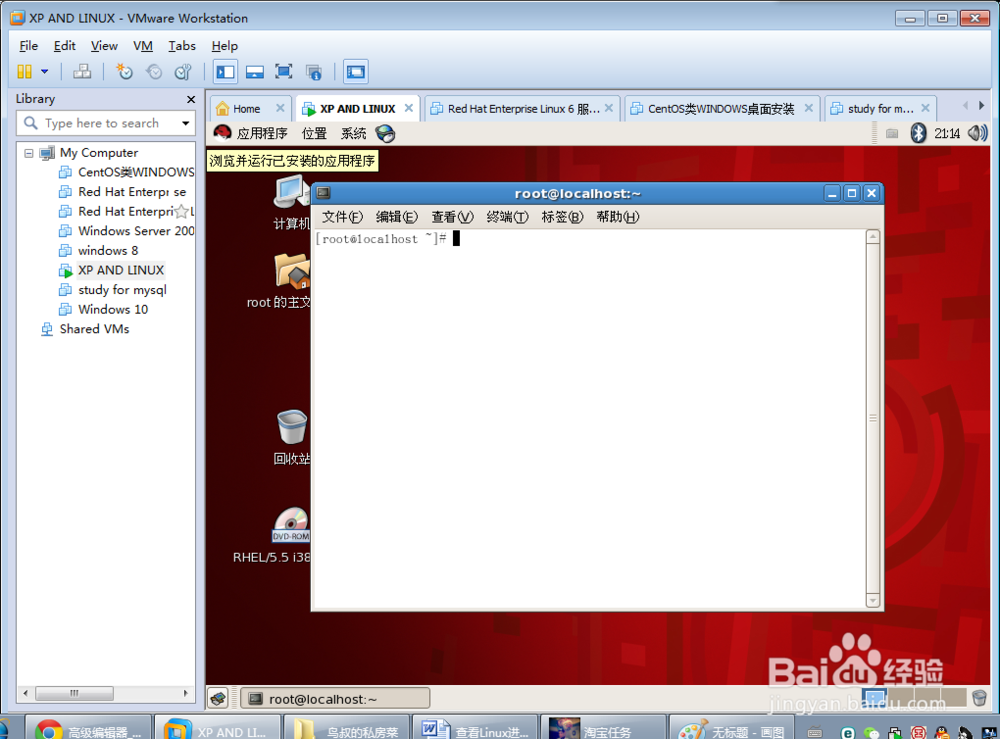The height and width of the screenshot is (739, 1000).
Task: Toggle the console view button
Action: point(355,71)
